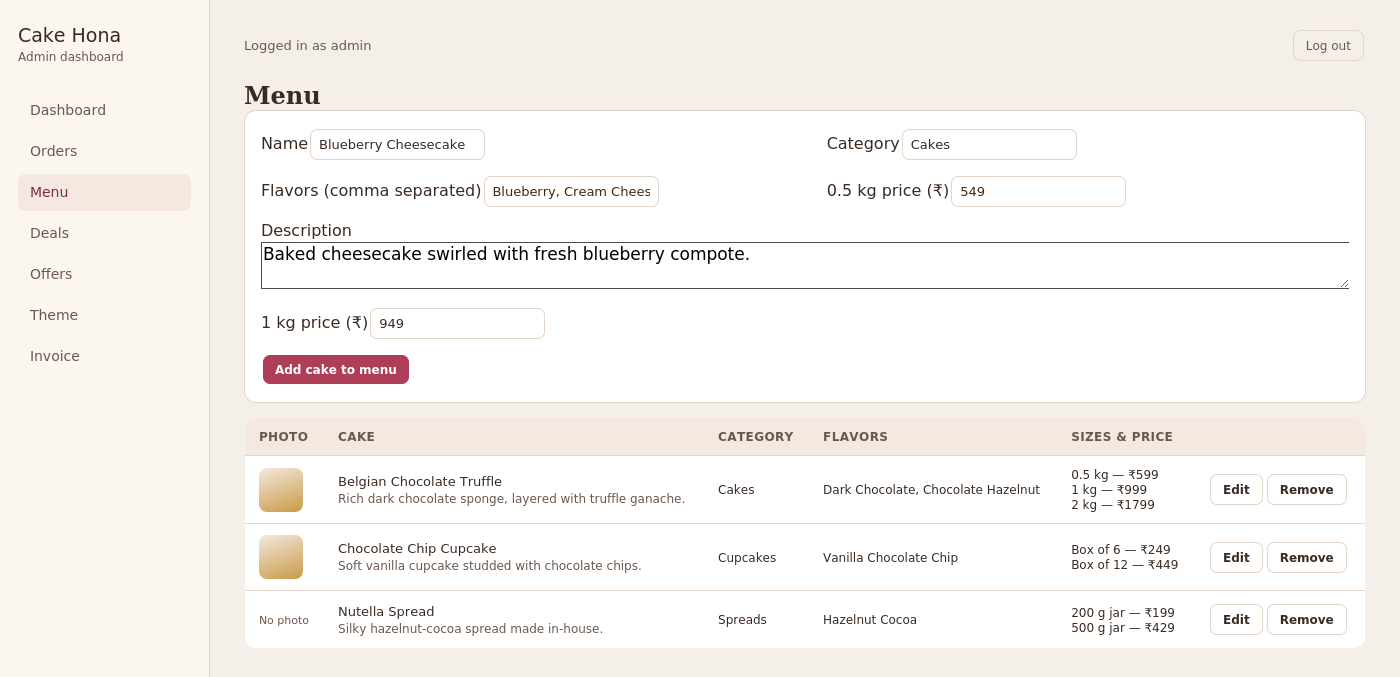The image size is (1400, 677).
Task: Click the SIZES & PRICE column header
Action: click(1122, 437)
